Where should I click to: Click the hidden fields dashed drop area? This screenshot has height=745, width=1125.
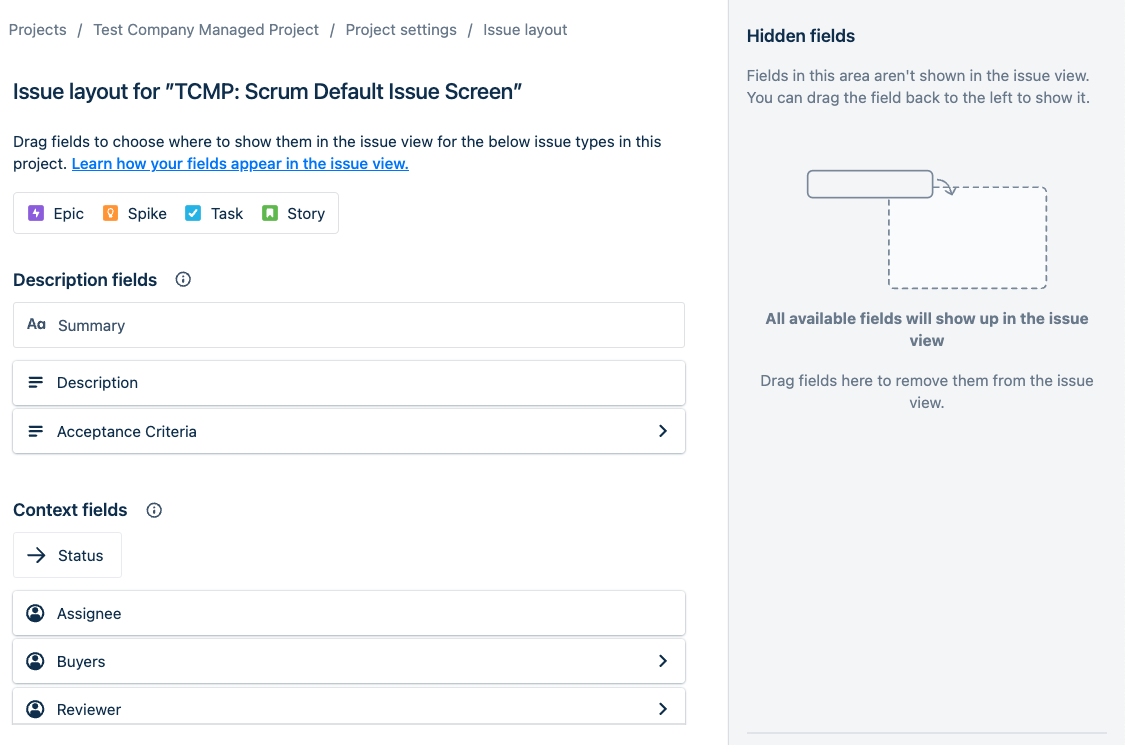pyautogui.click(x=967, y=238)
